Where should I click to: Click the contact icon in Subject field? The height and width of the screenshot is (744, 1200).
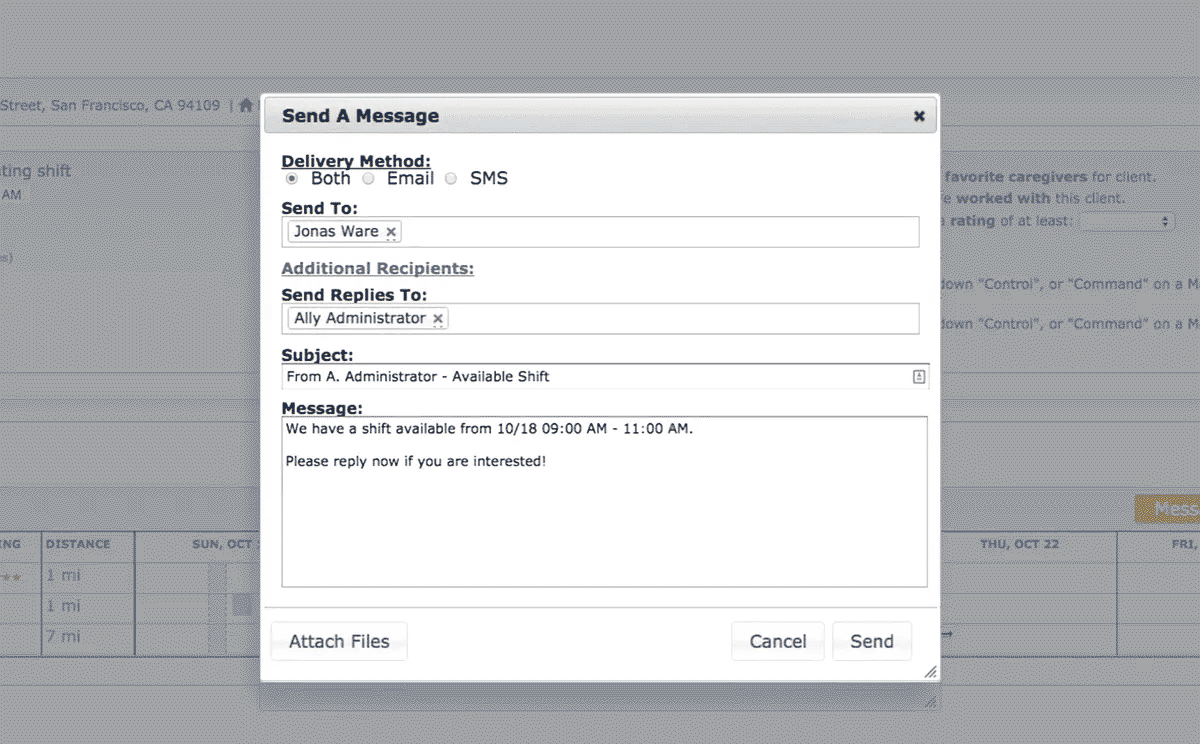[x=918, y=377]
